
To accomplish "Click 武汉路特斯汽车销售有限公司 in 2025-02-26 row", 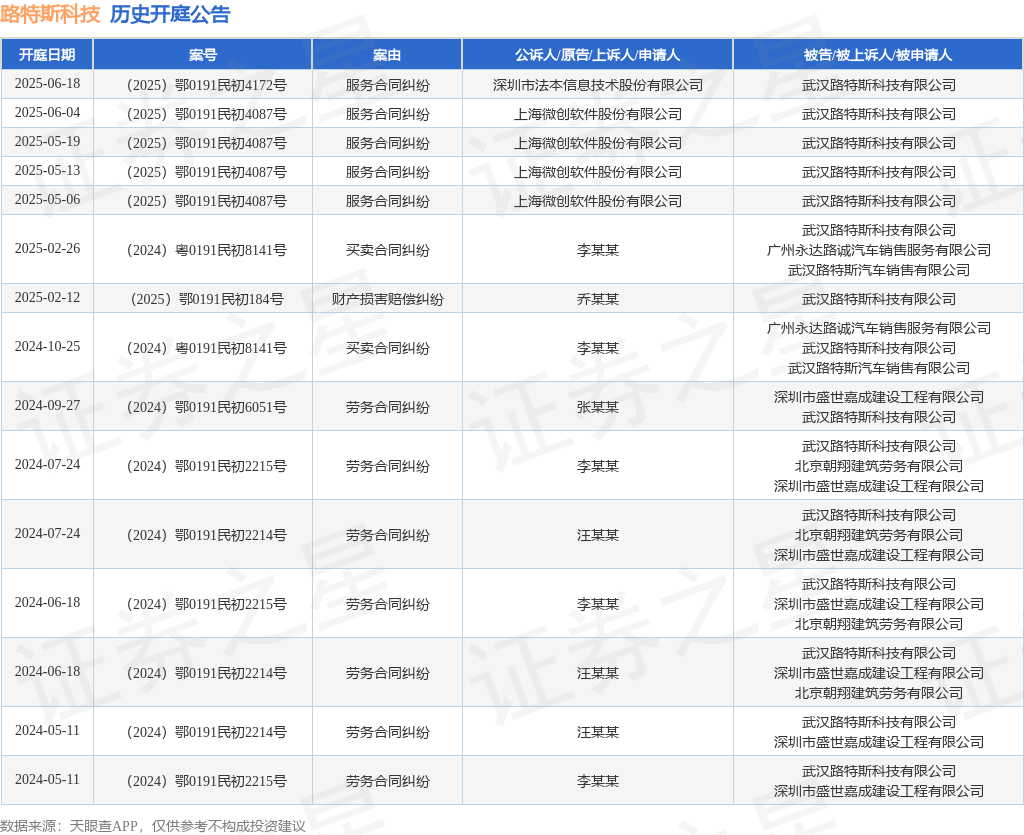I will [x=878, y=270].
